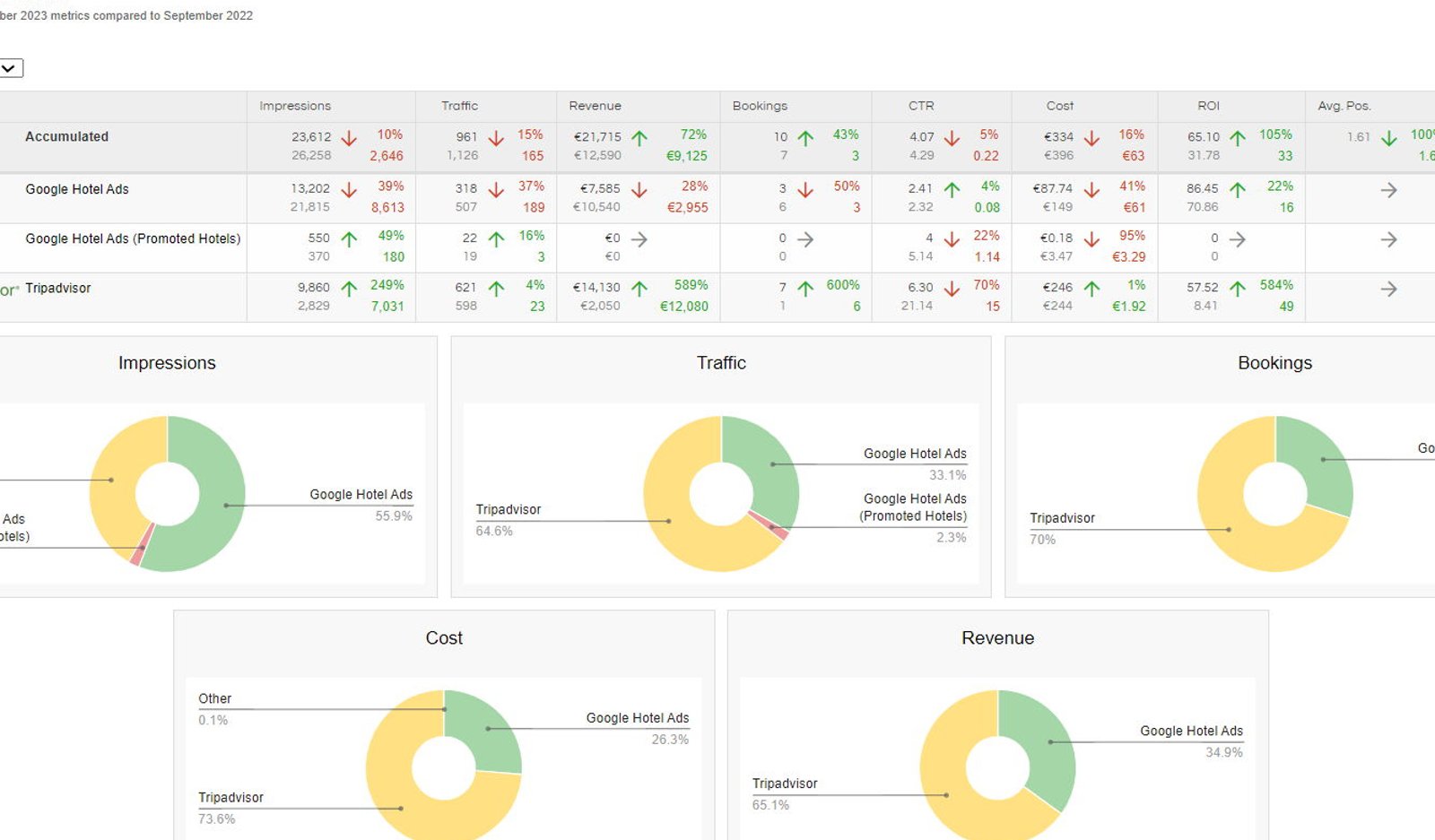
Task: Click Traffic down arrow in Google Hotel Ads row
Action: [x=496, y=190]
